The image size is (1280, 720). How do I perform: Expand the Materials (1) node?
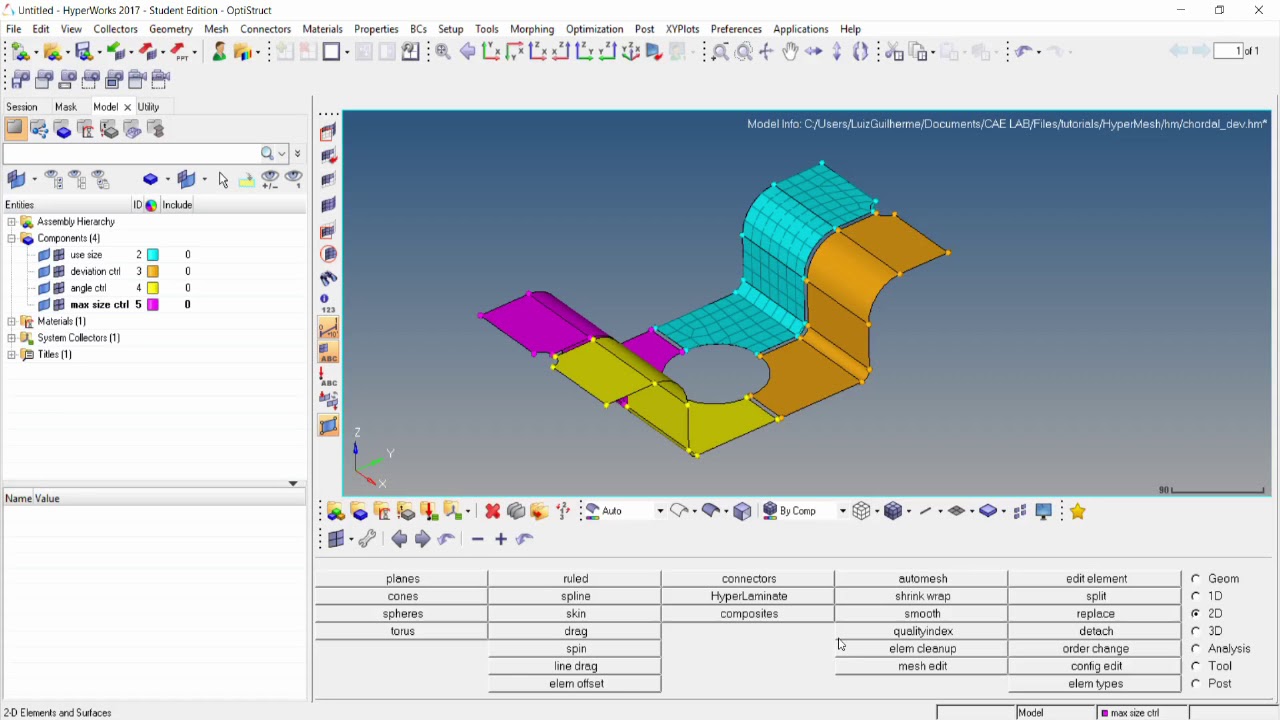11,321
